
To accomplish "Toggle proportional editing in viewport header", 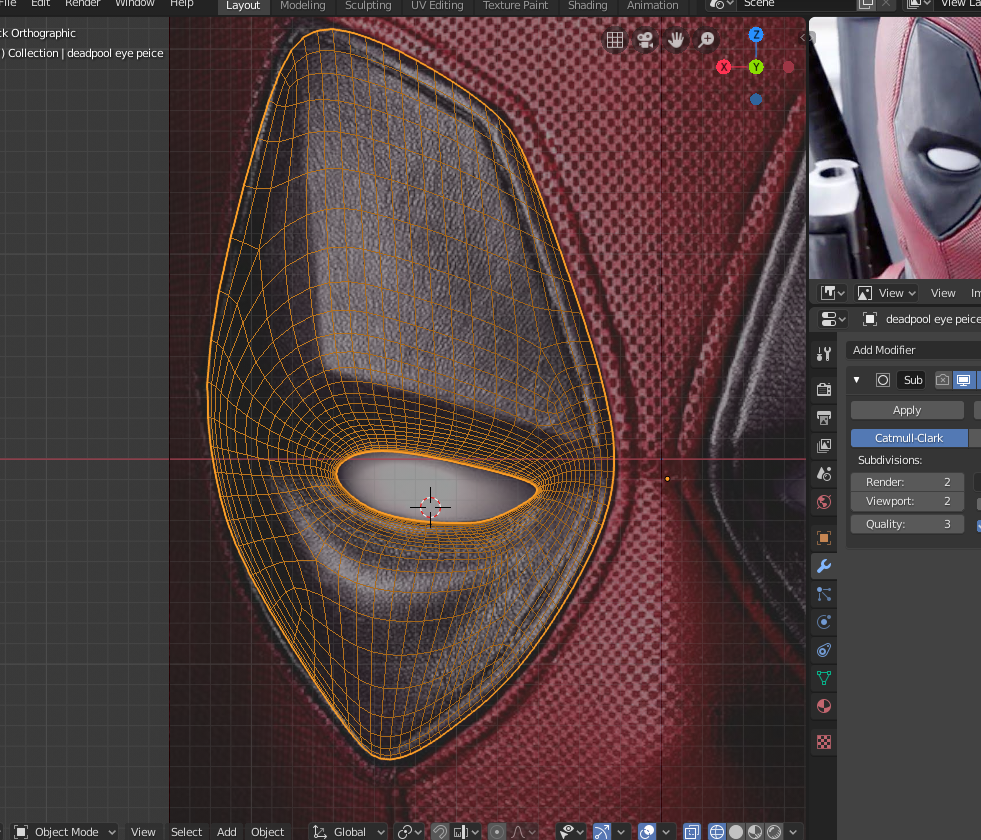I will click(x=497, y=832).
